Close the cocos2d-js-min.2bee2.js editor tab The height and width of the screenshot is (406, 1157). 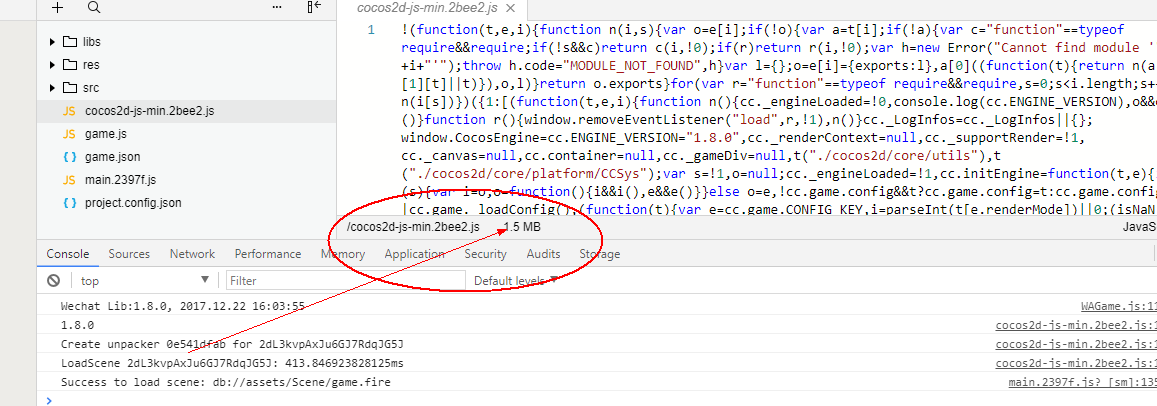coord(512,8)
